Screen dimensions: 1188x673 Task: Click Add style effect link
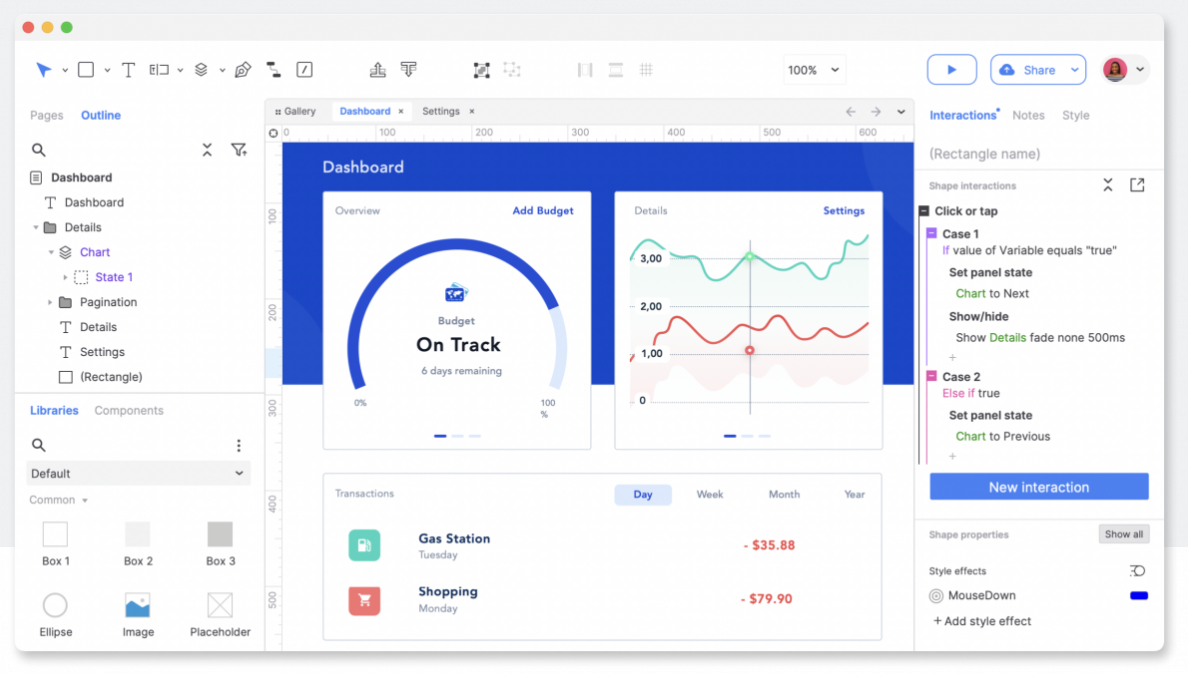982,621
